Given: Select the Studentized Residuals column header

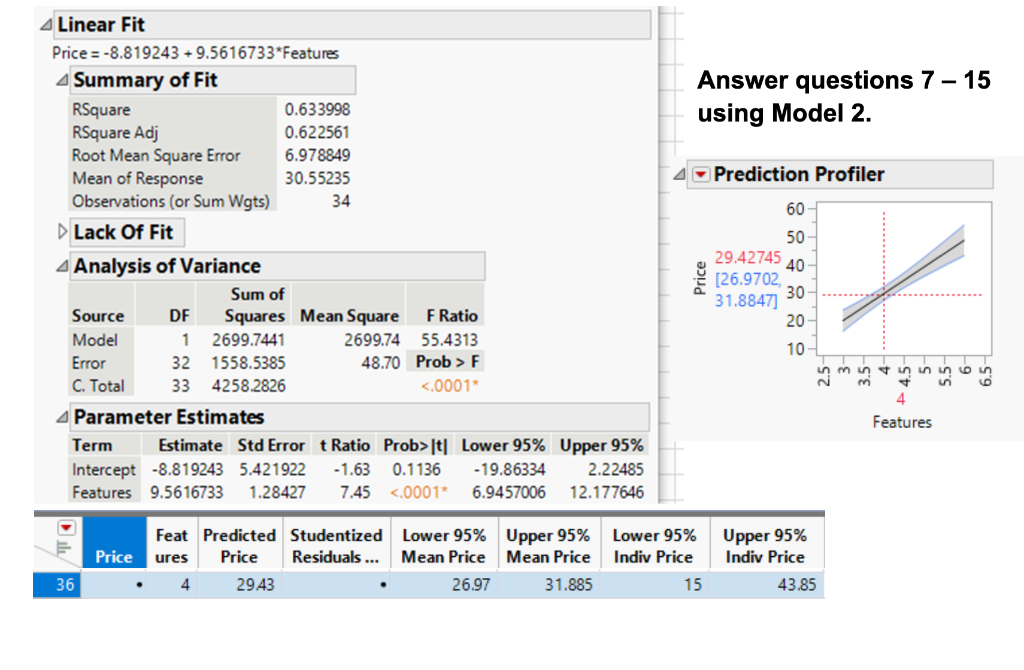Looking at the screenshot, I should (335, 543).
